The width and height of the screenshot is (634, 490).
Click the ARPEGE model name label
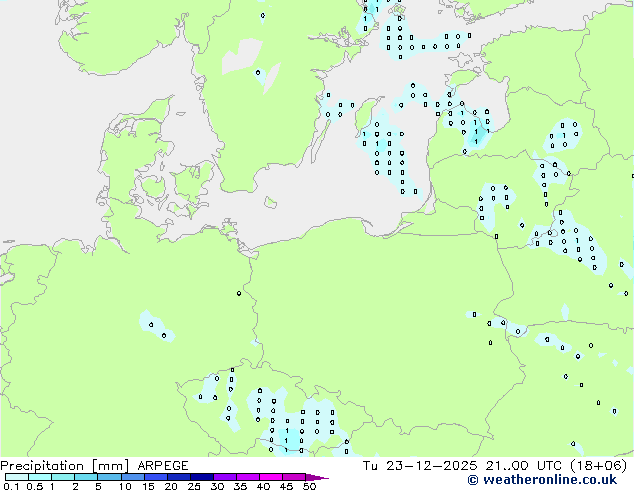[163, 466]
